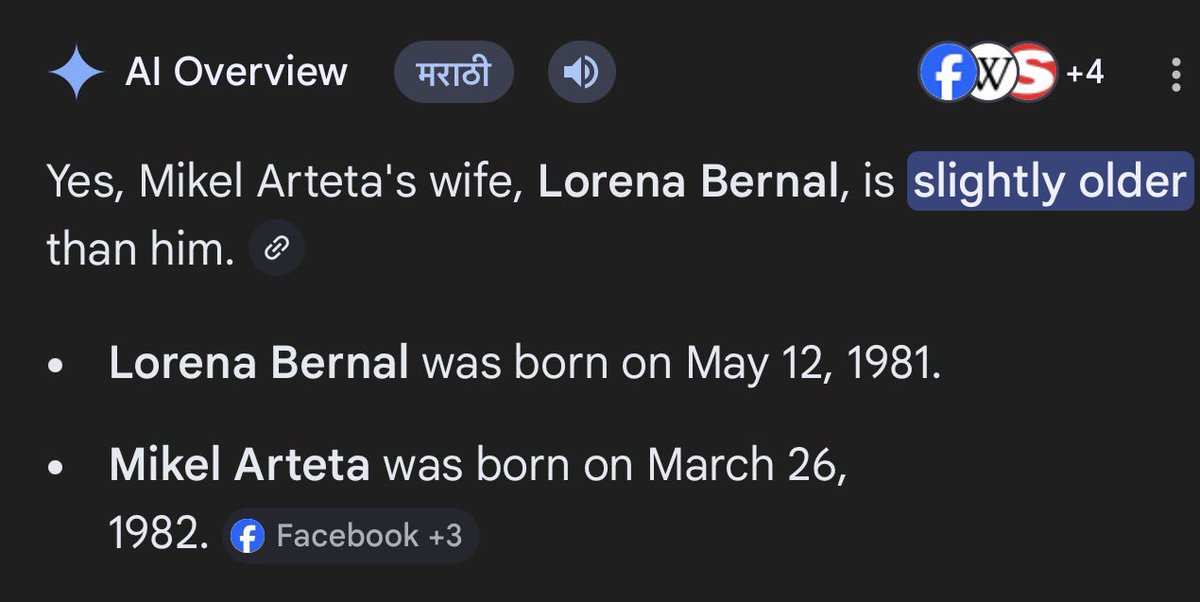The height and width of the screenshot is (602, 1200).
Task: Select the highlighted "slightly older" phrase
Action: [x=1050, y=183]
